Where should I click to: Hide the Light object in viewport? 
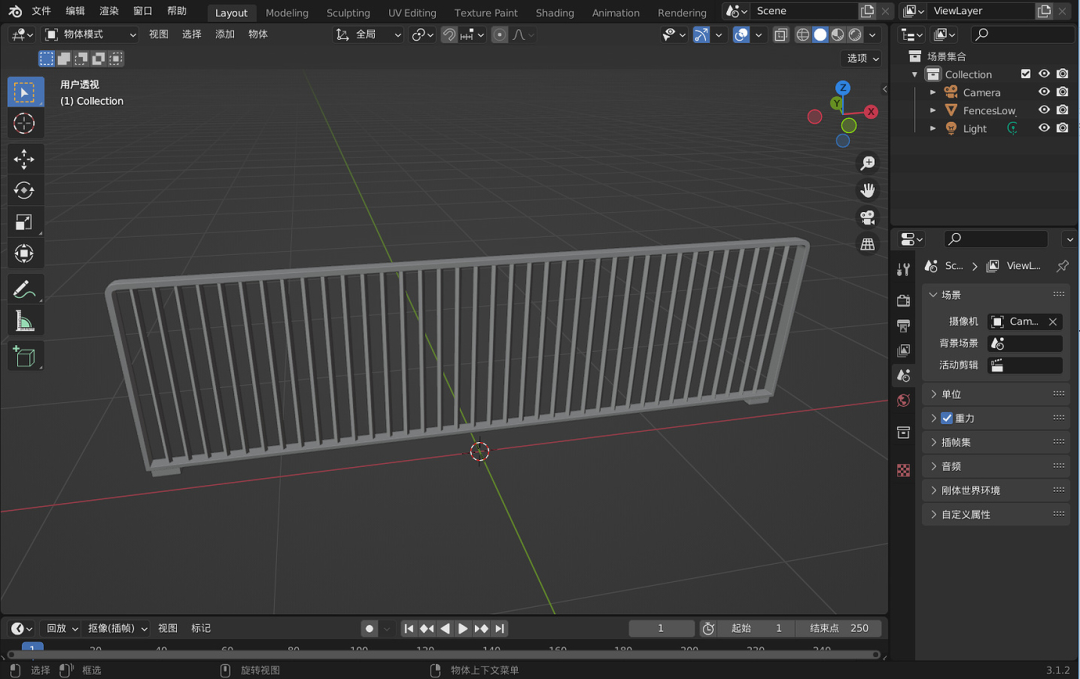point(1044,127)
